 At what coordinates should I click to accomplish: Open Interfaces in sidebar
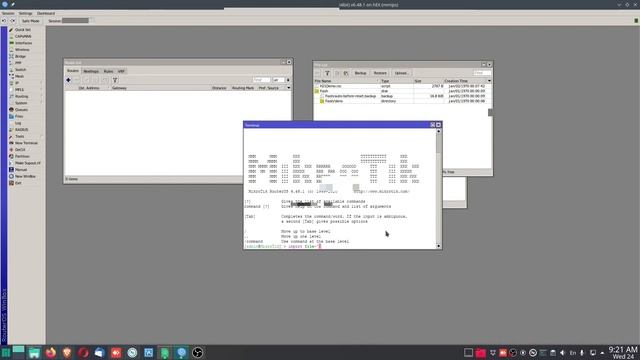pyautogui.click(x=23, y=43)
